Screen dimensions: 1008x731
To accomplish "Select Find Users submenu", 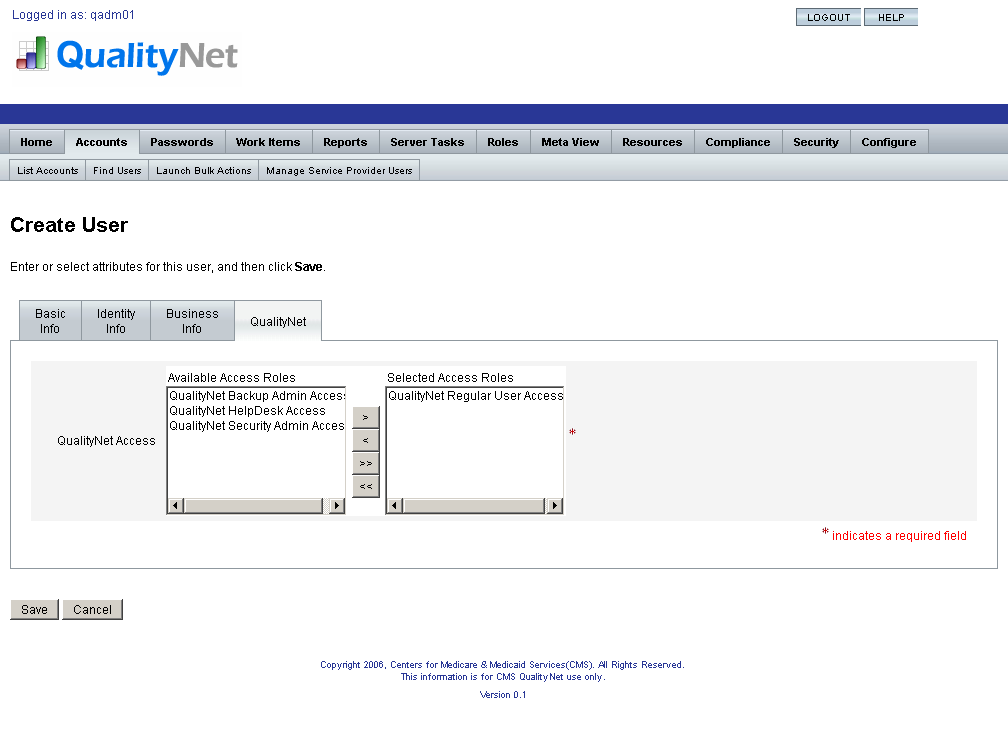I will pyautogui.click(x=117, y=170).
